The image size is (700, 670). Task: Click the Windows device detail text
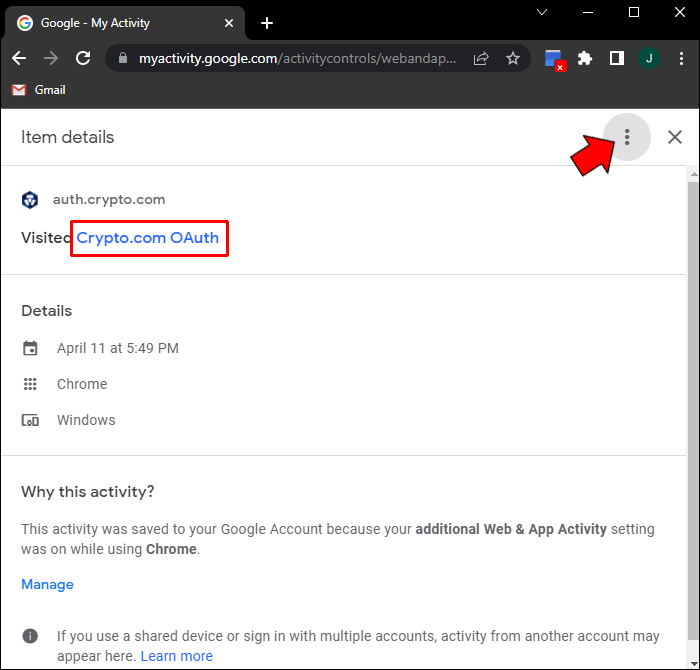[86, 420]
